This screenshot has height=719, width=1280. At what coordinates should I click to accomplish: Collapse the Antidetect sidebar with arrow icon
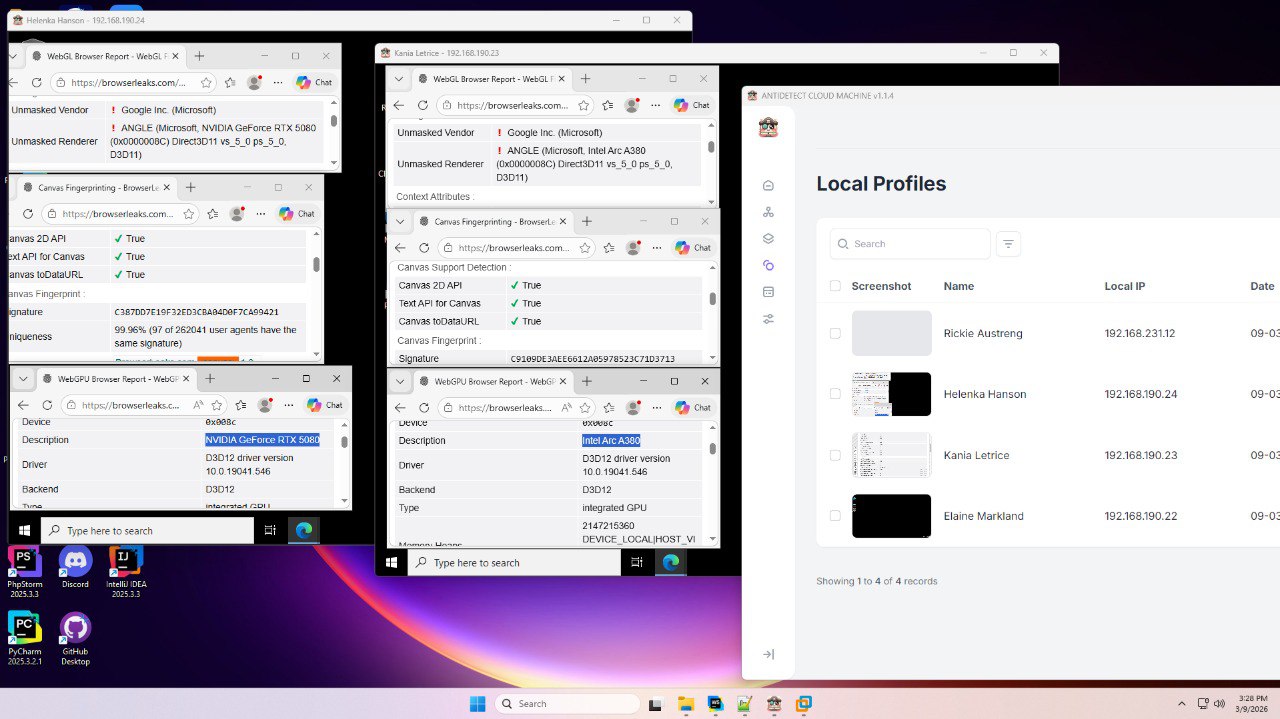click(x=768, y=654)
